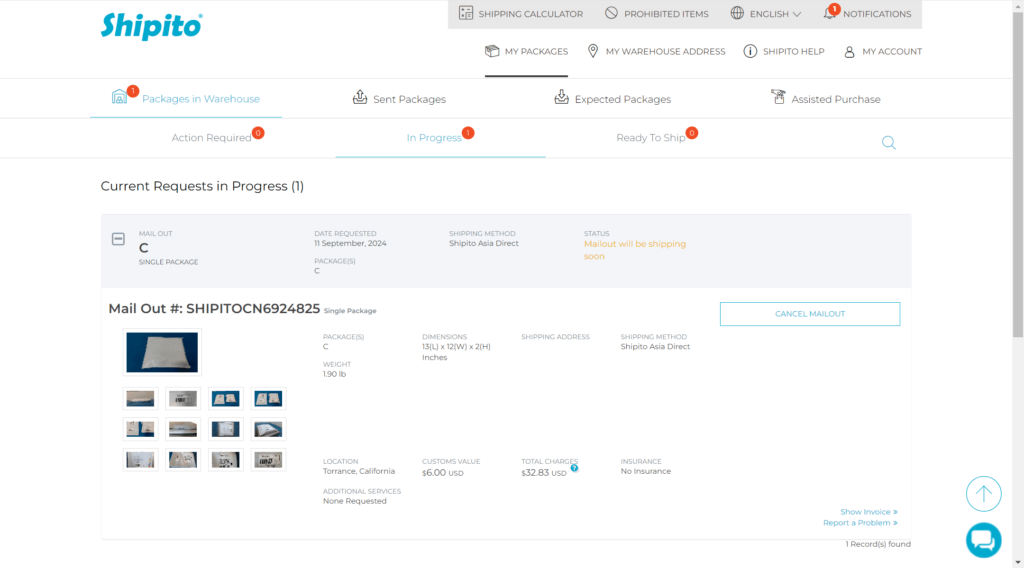Click the My Packages menu label
The image size is (1024, 568).
pyautogui.click(x=536, y=52)
